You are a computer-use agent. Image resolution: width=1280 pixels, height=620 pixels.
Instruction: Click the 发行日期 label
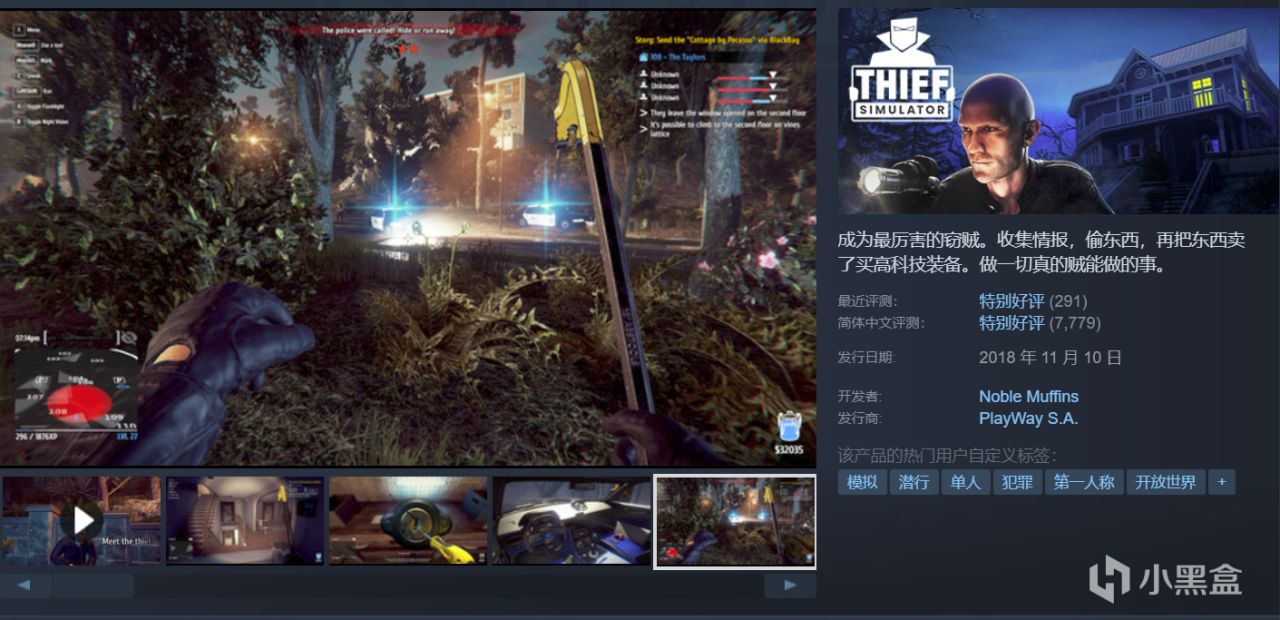pyautogui.click(x=867, y=357)
